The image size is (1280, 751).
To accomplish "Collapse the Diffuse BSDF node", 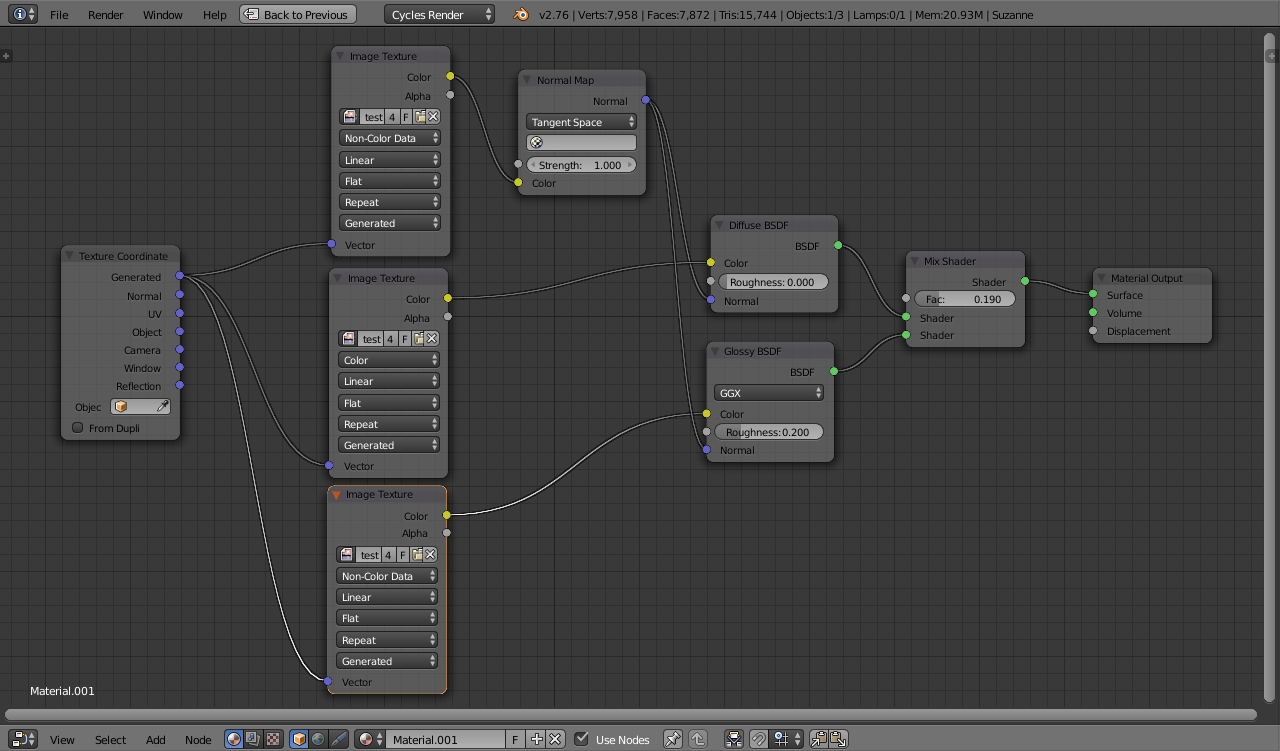I will pyautogui.click(x=719, y=225).
